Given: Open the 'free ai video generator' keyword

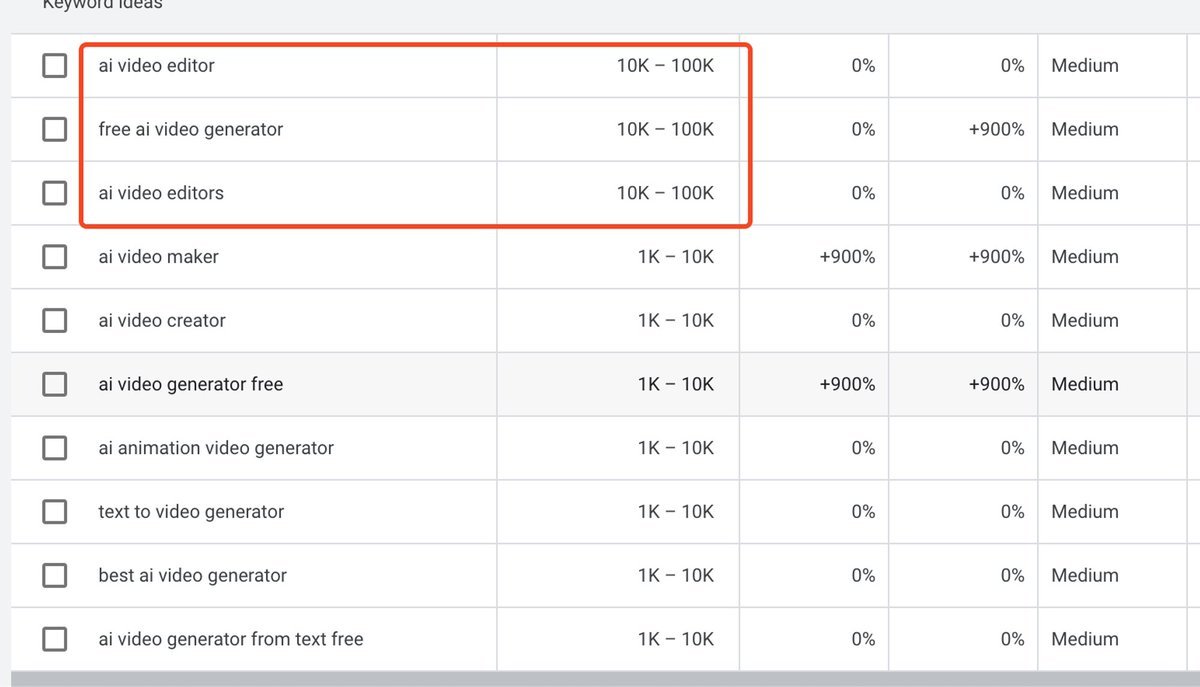Looking at the screenshot, I should tap(190, 130).
